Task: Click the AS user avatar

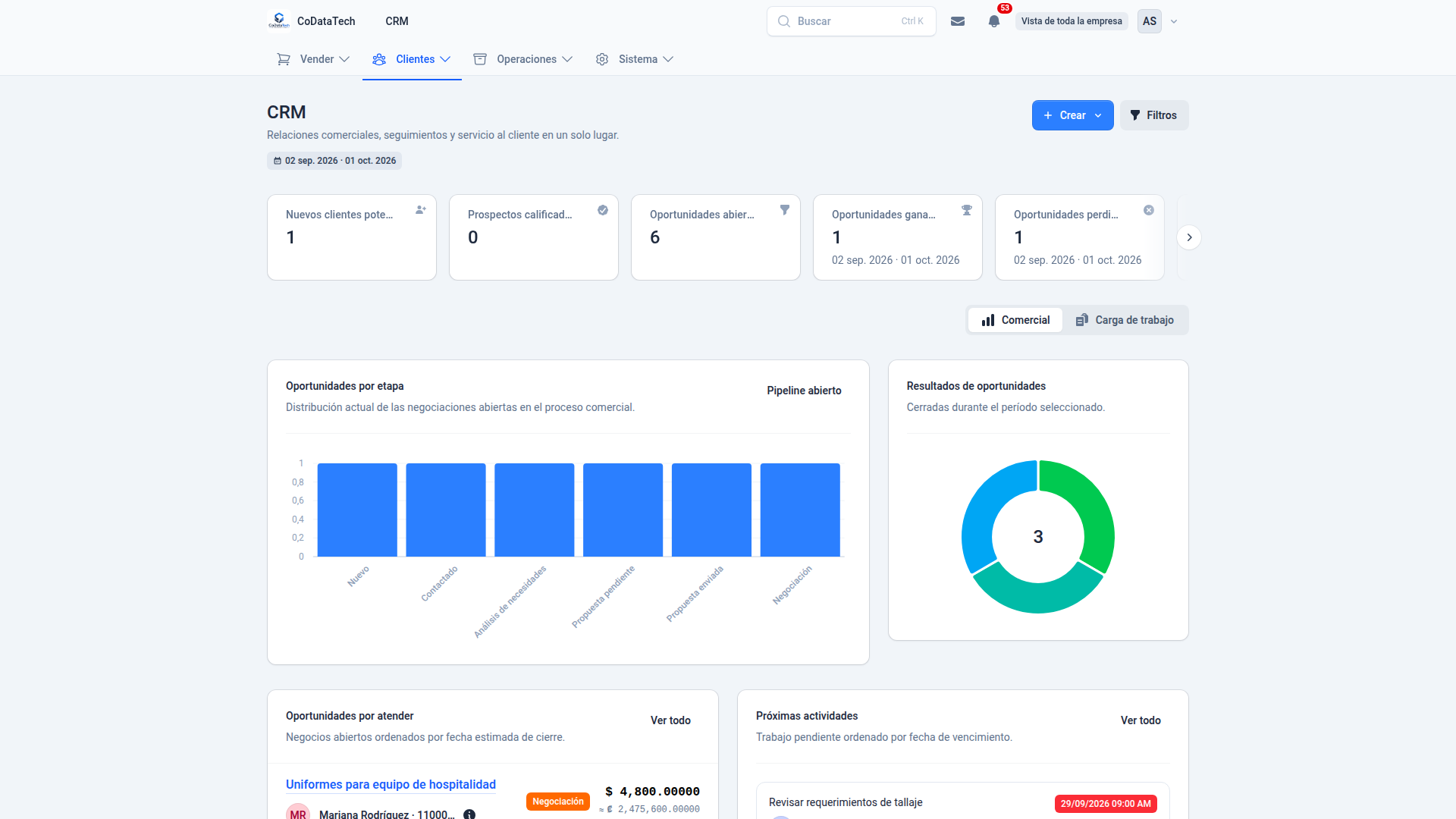Action: point(1150,21)
